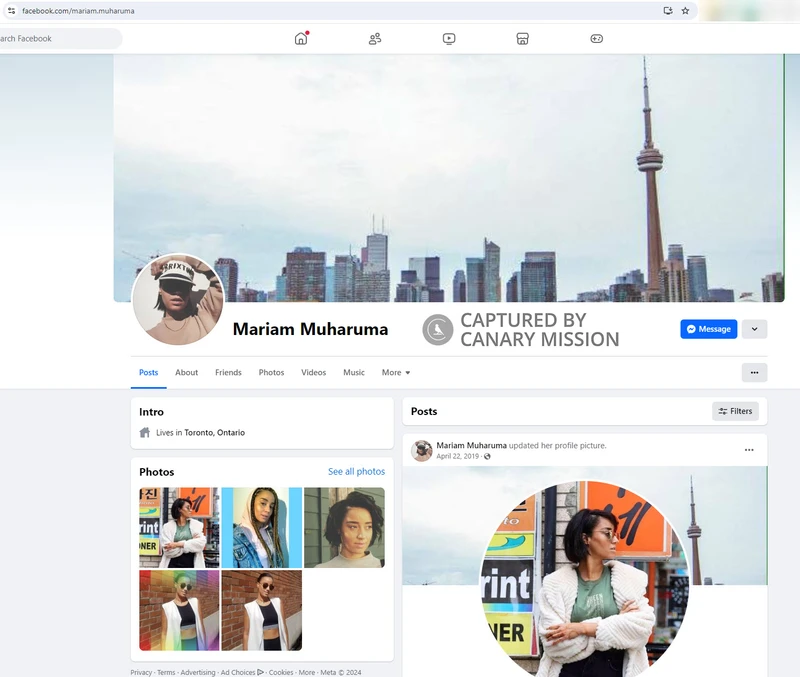The width and height of the screenshot is (800, 677).
Task: Click See all photos link
Action: (356, 471)
